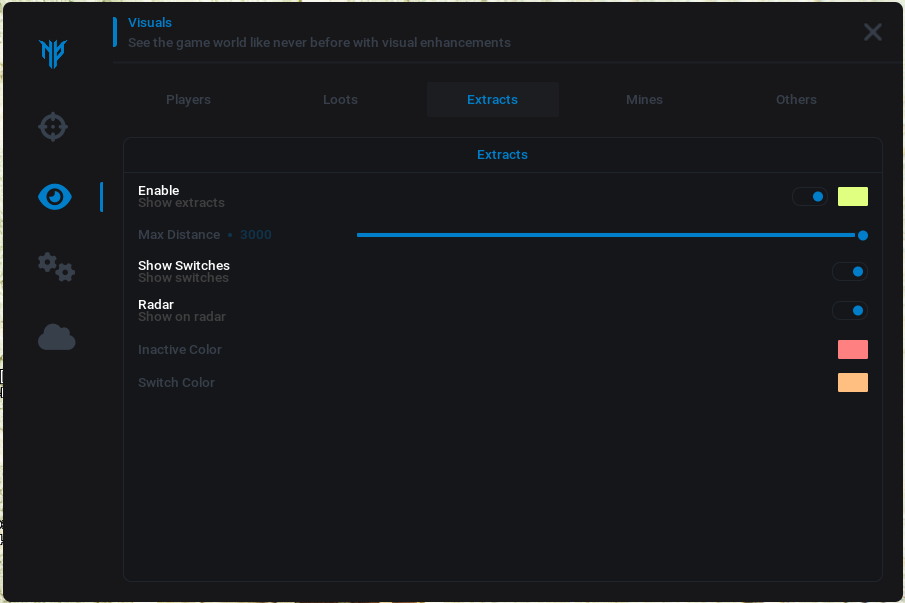
Task: Click the logo icon in the sidebar
Action: coord(53,54)
